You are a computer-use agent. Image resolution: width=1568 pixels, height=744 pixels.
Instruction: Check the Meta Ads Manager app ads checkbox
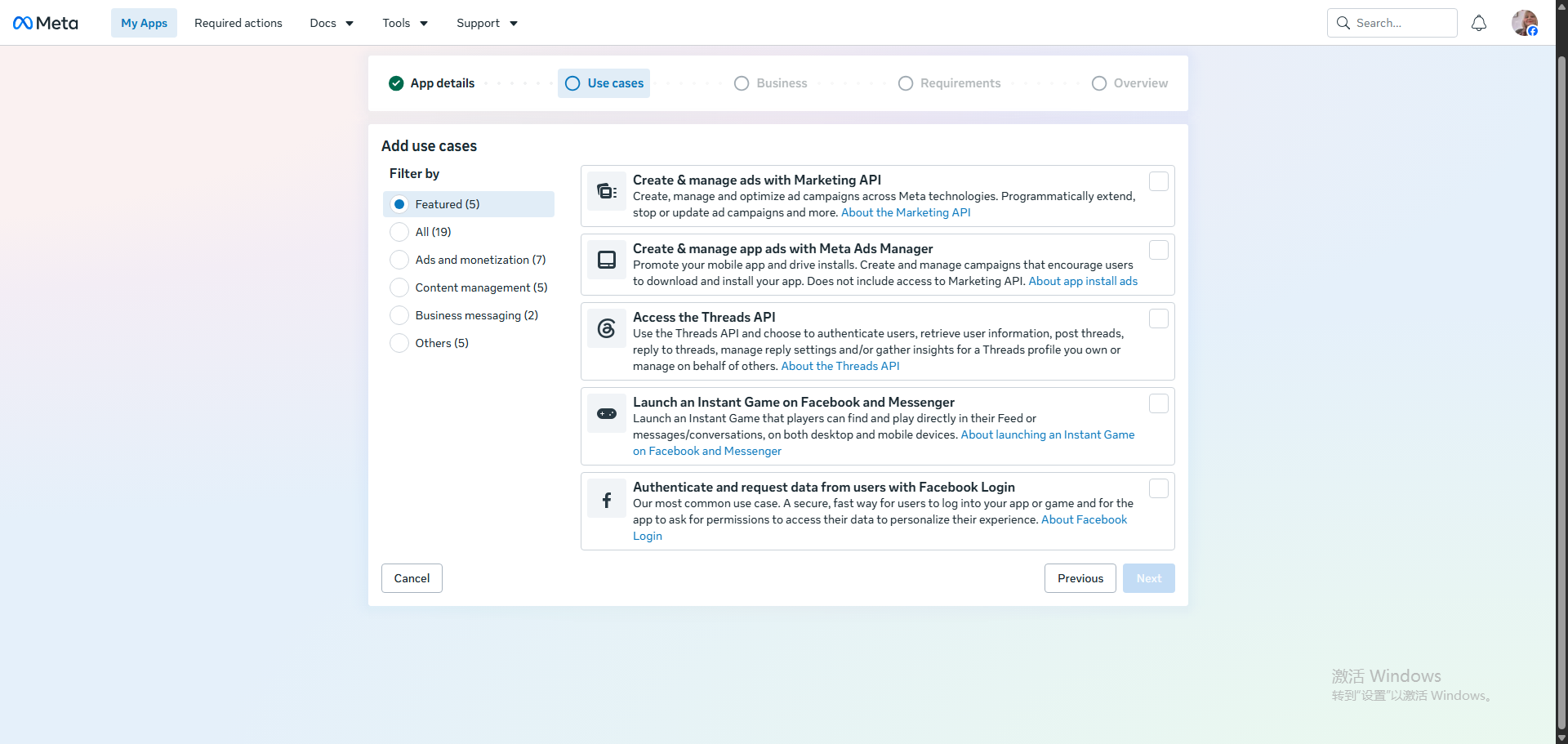[1158, 250]
